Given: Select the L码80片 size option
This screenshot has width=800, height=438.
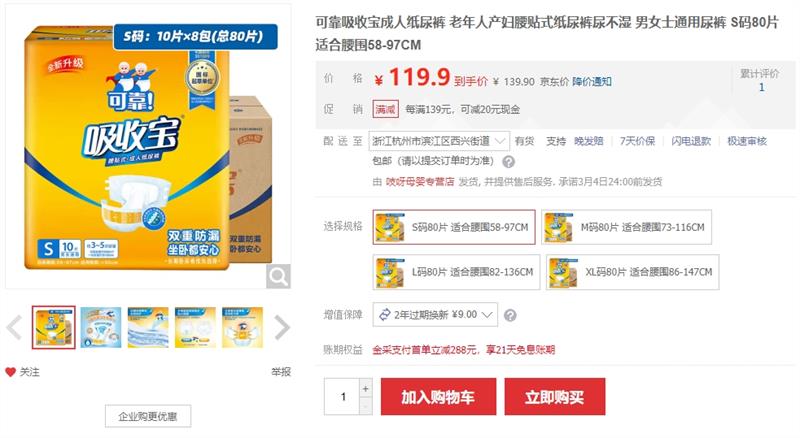Looking at the screenshot, I should 456,272.
